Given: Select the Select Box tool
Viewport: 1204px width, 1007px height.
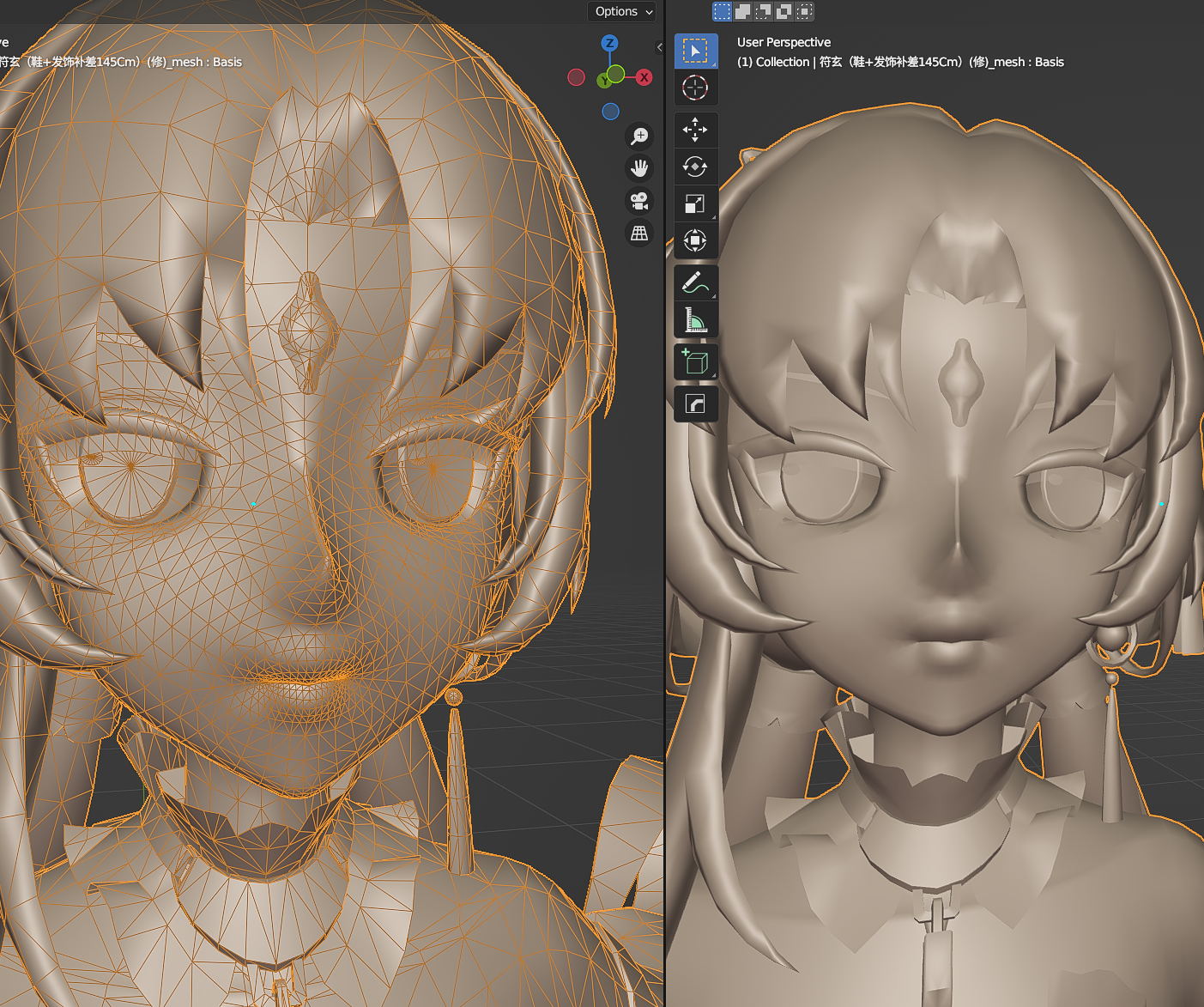Looking at the screenshot, I should click(x=695, y=52).
